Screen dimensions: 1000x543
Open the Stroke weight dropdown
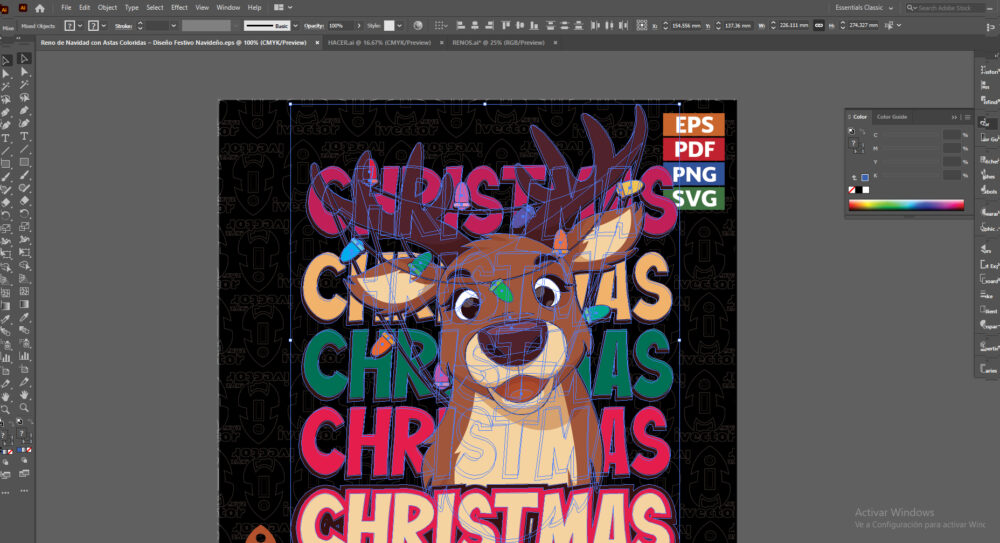[173, 26]
